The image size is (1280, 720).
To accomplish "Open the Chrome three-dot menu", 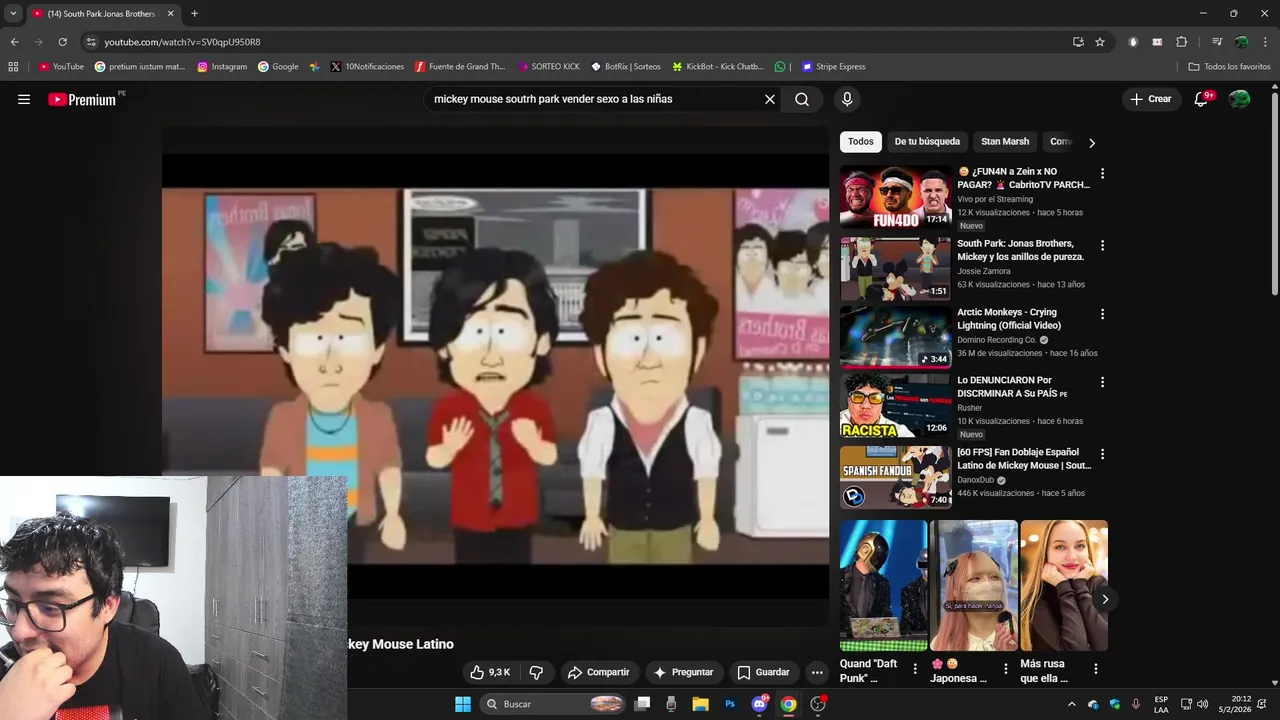I will point(1266,42).
